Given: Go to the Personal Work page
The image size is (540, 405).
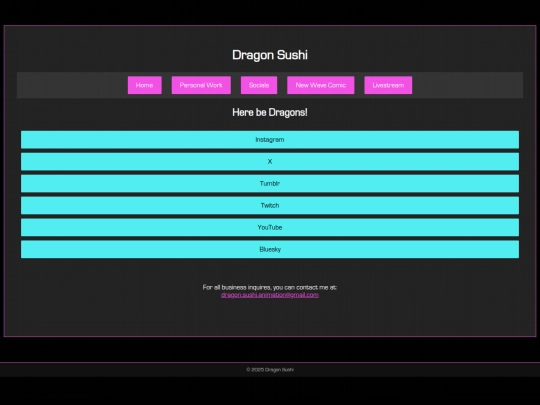Looking at the screenshot, I should 201,85.
